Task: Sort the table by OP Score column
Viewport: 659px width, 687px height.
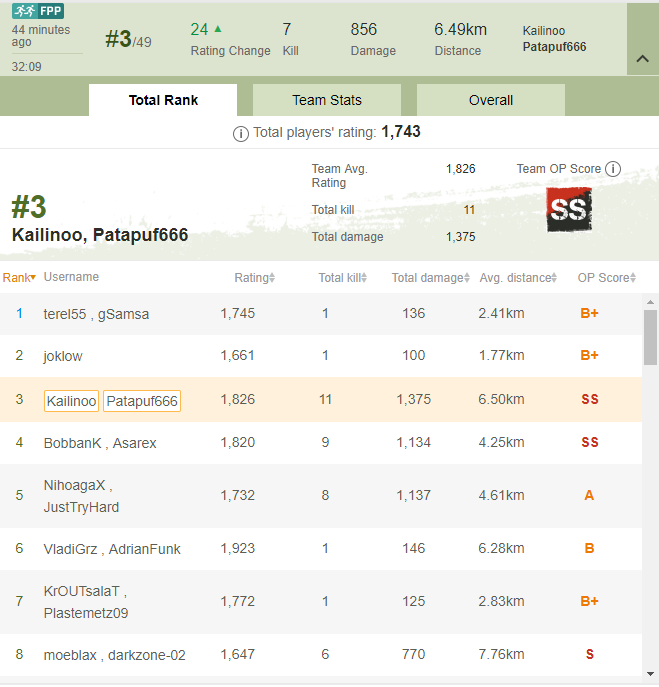Action: coord(606,277)
